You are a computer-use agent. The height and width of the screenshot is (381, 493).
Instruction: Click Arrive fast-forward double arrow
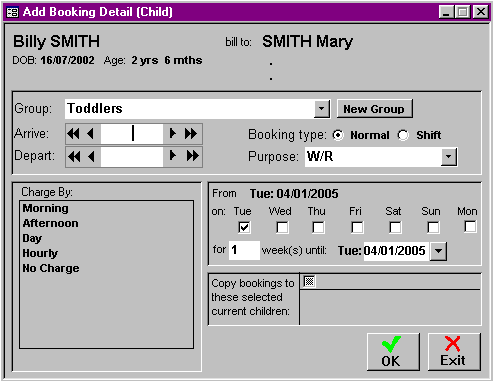(191, 134)
